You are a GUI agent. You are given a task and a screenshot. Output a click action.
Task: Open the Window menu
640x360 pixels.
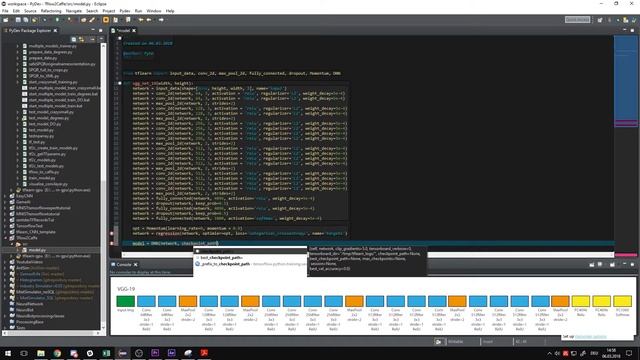[x=153, y=11]
